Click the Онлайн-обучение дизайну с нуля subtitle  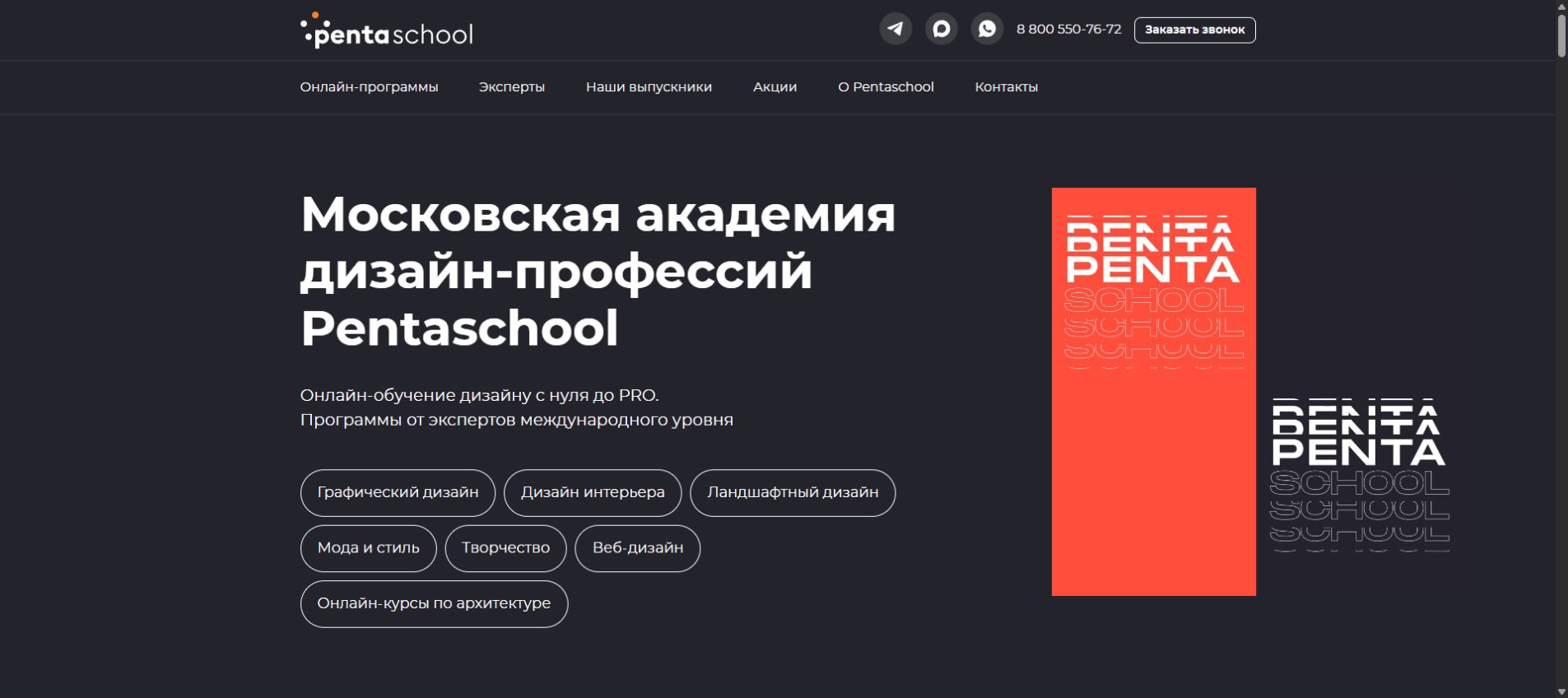pos(516,407)
